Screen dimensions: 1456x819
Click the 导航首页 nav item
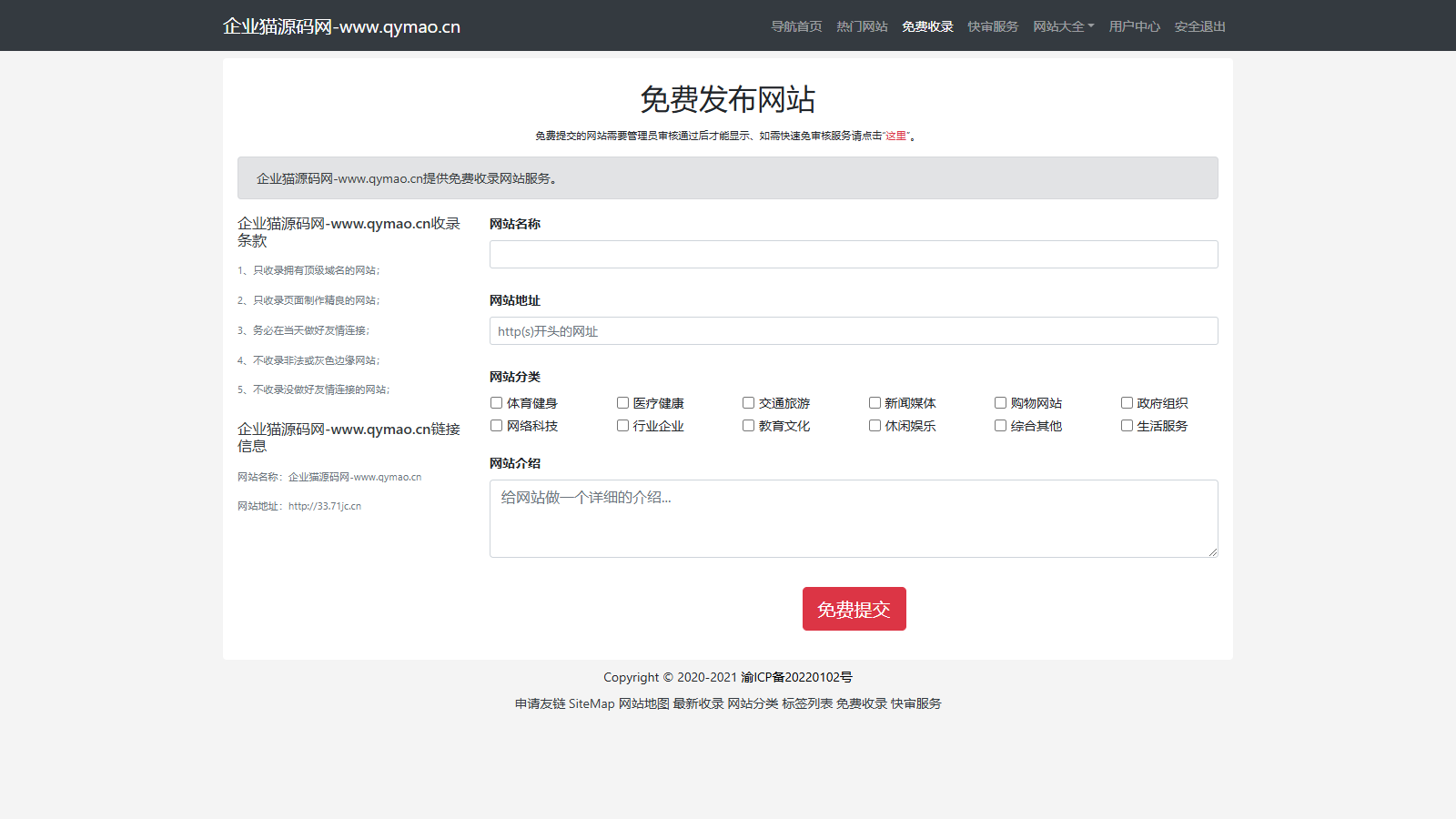(796, 26)
